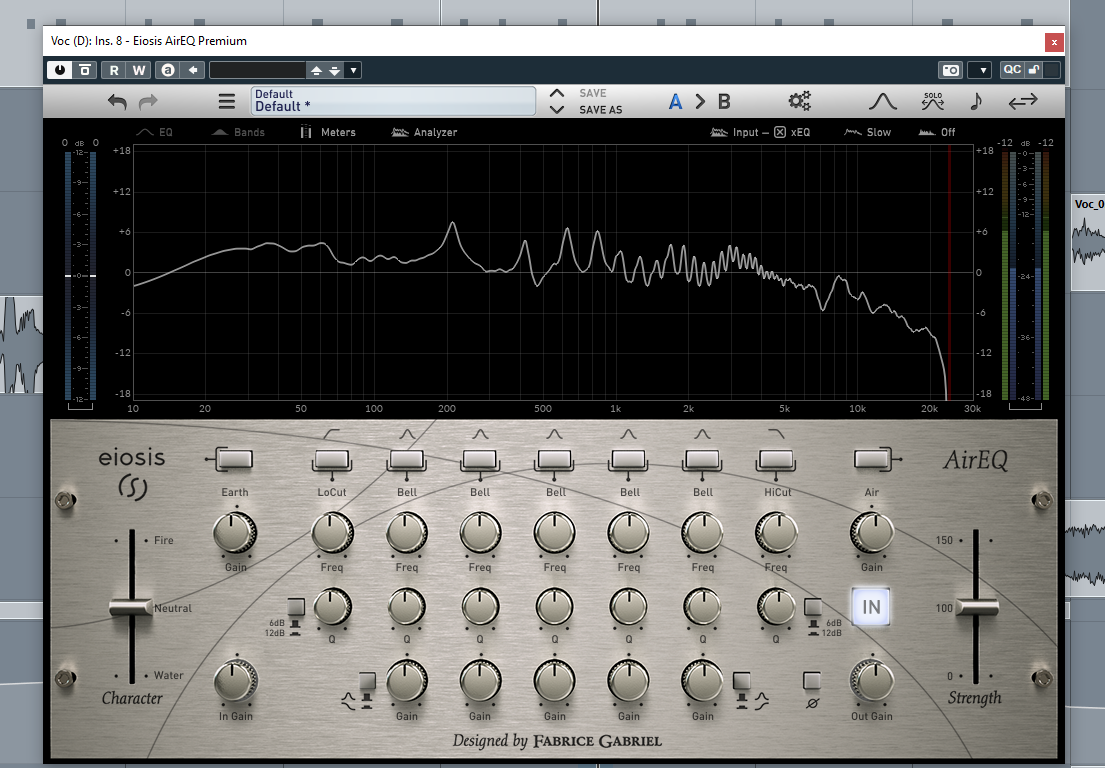Select the EQ display tab
The width and height of the screenshot is (1105, 768).
click(x=155, y=132)
